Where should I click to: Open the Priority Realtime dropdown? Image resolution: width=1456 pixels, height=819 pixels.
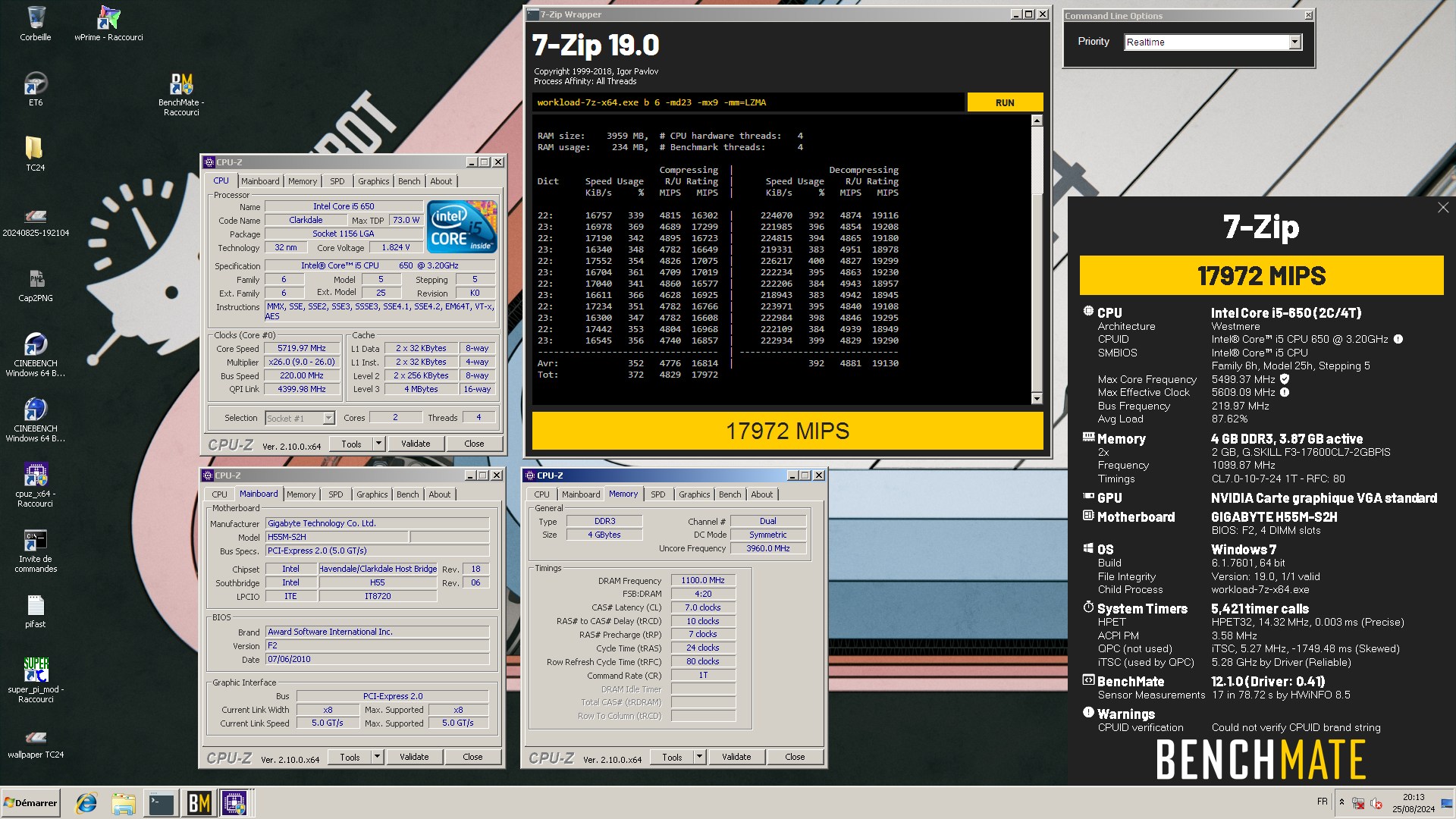(1294, 42)
